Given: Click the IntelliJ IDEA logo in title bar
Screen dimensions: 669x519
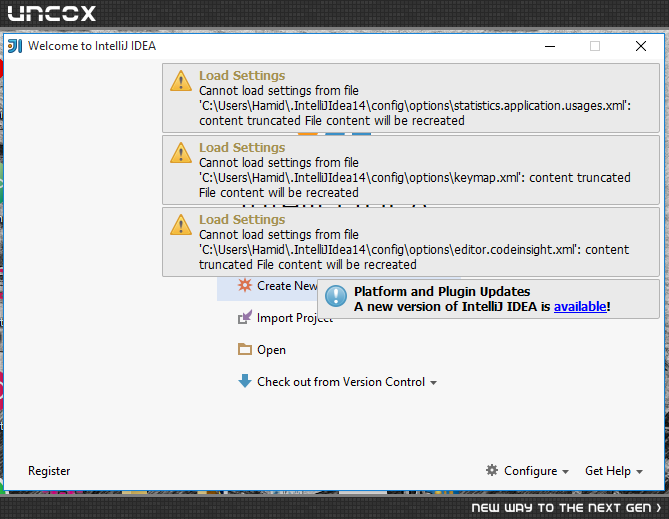Looking at the screenshot, I should [15, 46].
